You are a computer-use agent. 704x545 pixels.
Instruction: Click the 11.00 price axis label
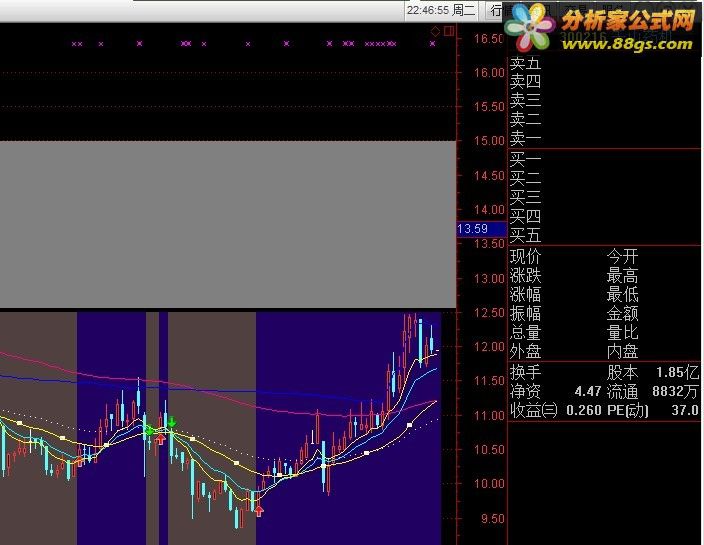click(489, 415)
